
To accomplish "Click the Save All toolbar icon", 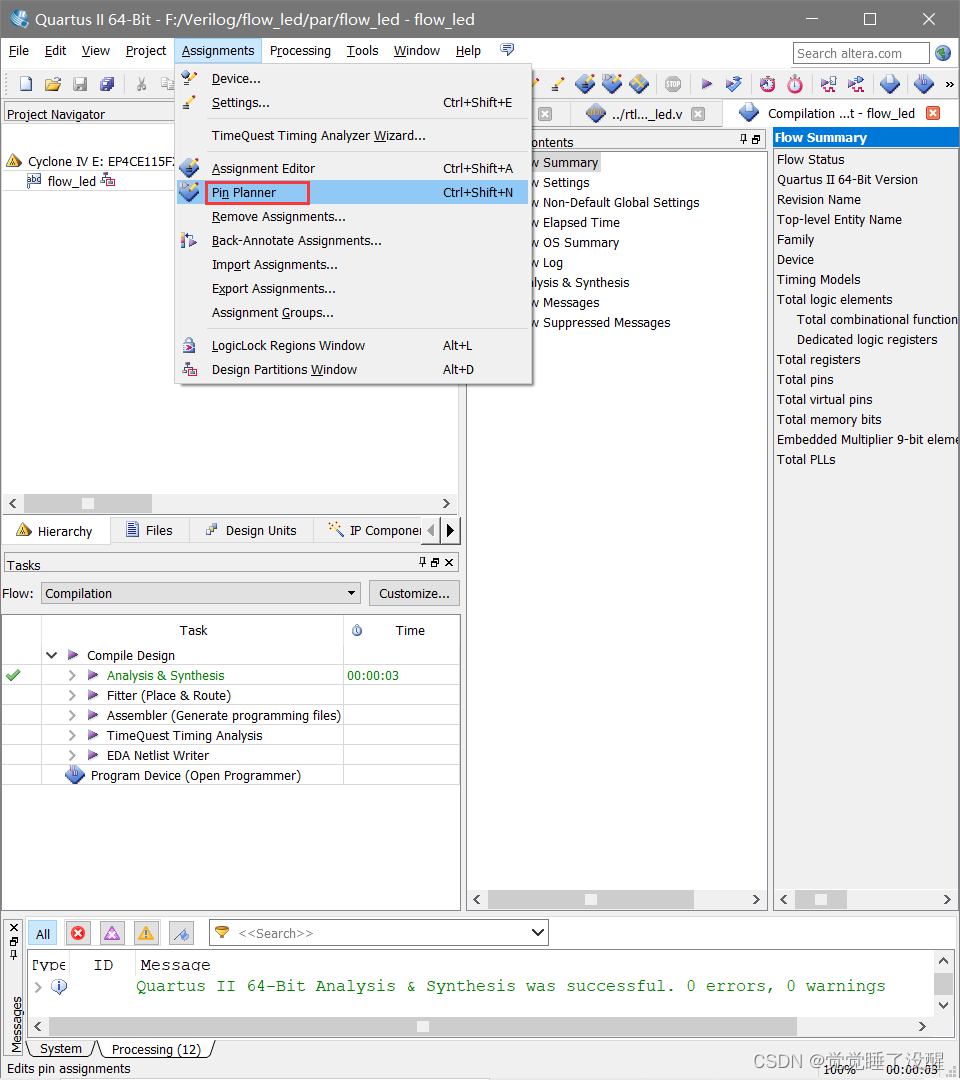I will [107, 84].
